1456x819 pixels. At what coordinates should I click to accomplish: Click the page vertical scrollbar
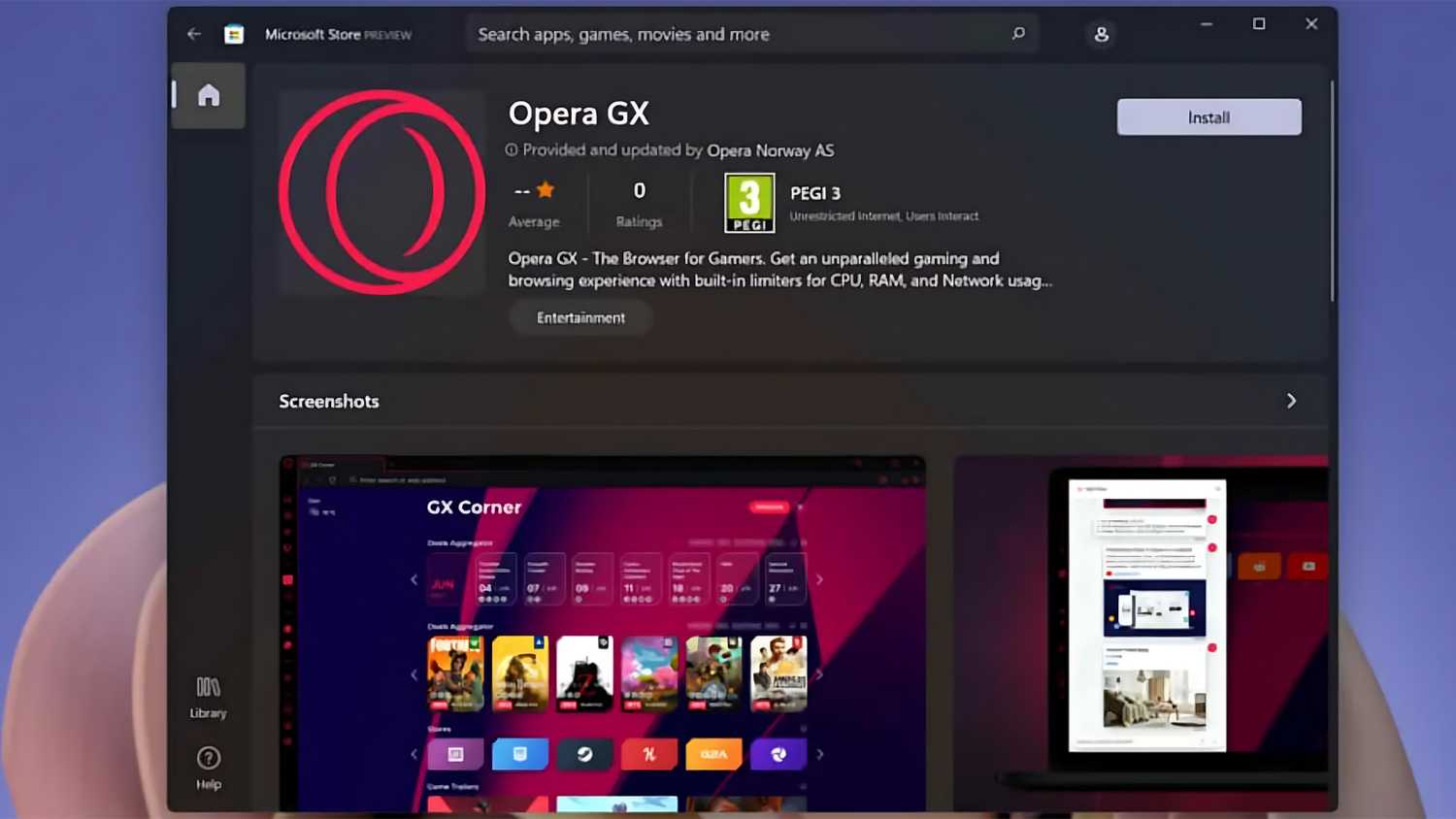tap(1332, 191)
